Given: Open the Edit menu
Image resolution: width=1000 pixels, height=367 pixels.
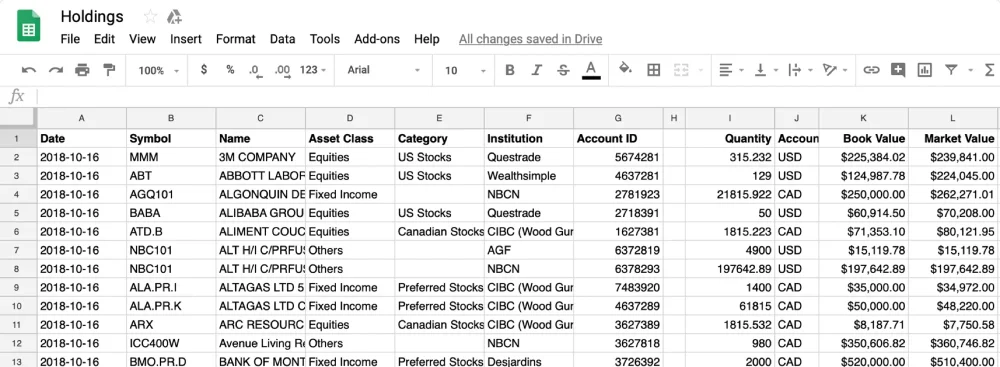Looking at the screenshot, I should (x=105, y=39).
